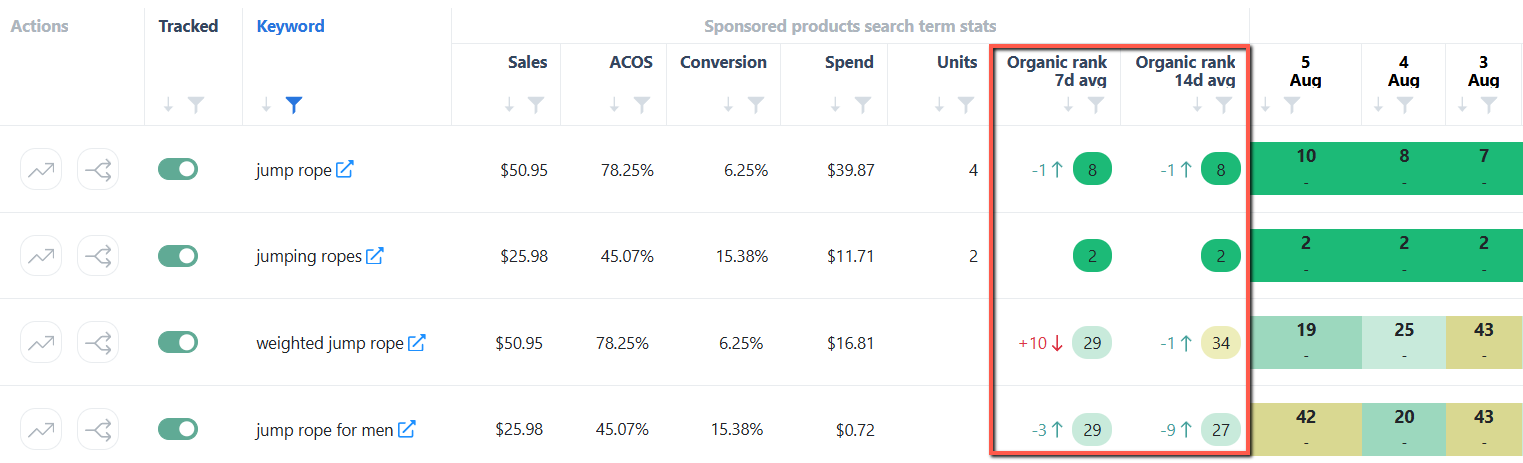This screenshot has width=1523, height=463.
Task: Disable tracked switch for jumping ropes
Action: [x=178, y=256]
